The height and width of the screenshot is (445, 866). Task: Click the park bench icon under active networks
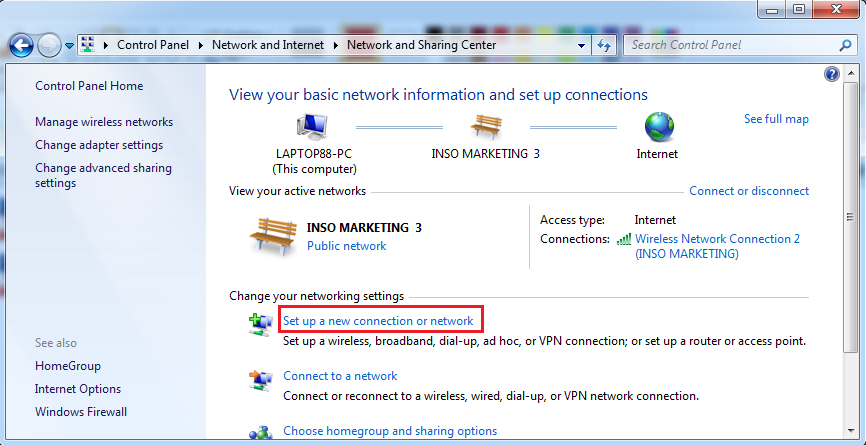[271, 236]
